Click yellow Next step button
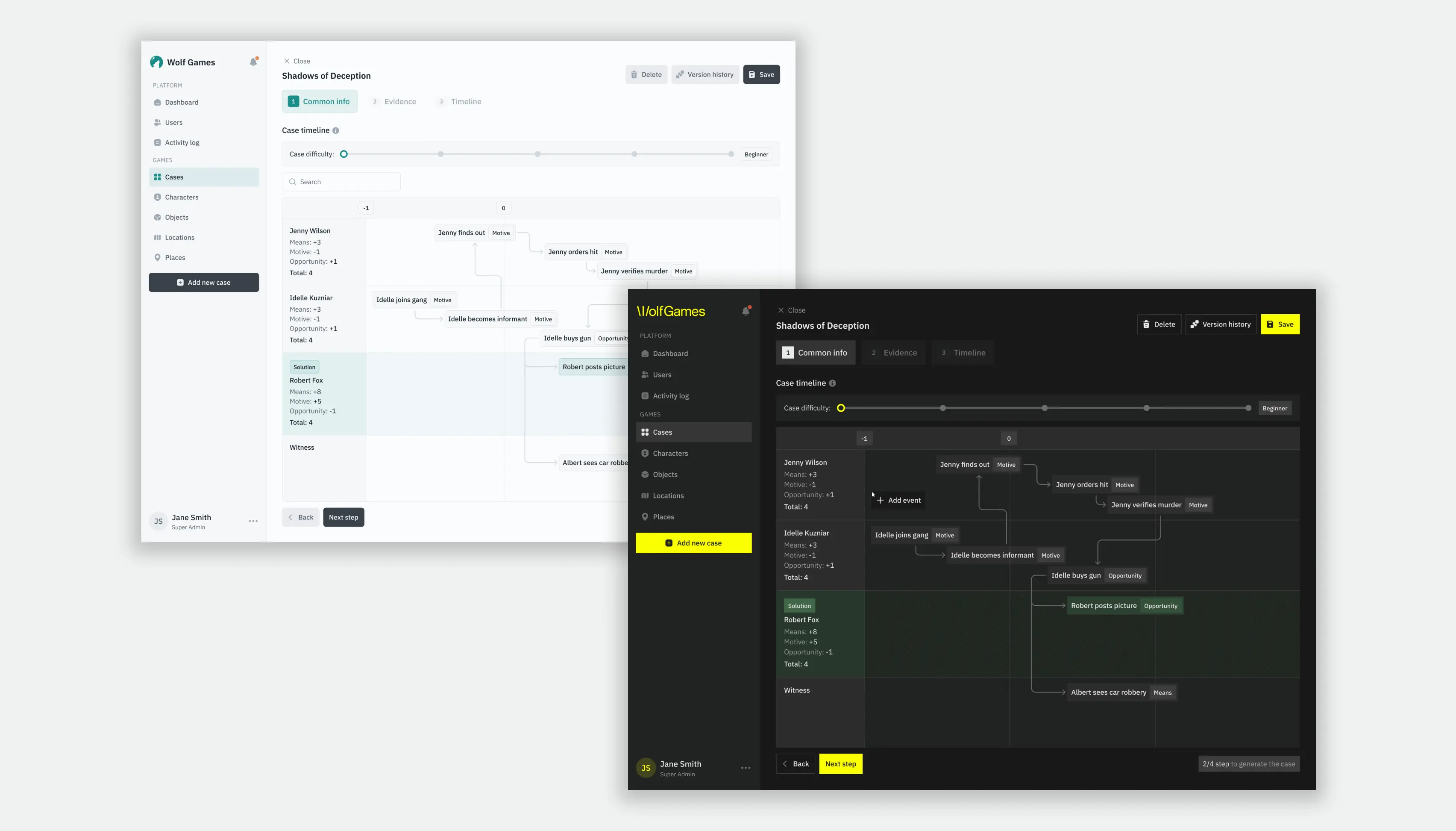The height and width of the screenshot is (831, 1456). (x=841, y=764)
